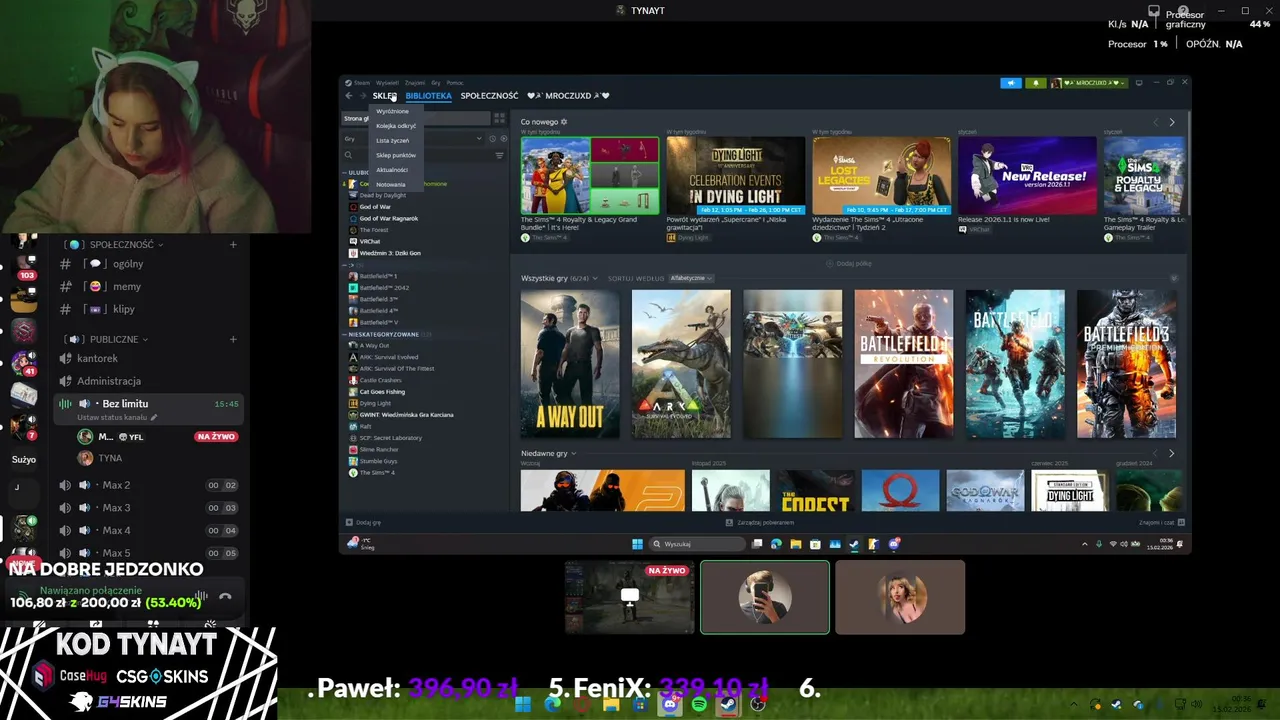This screenshot has height=720, width=1280.
Task: Open the Co nowego settings gear
Action: point(564,122)
